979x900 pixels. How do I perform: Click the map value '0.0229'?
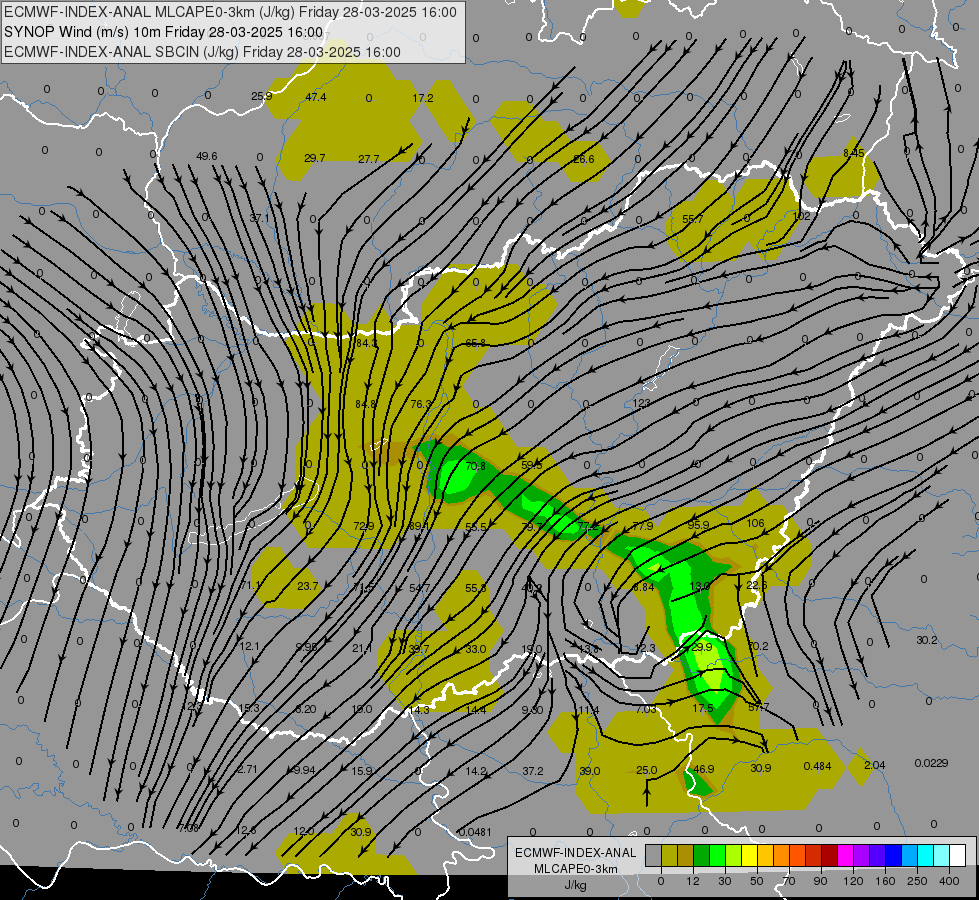[x=931, y=763]
